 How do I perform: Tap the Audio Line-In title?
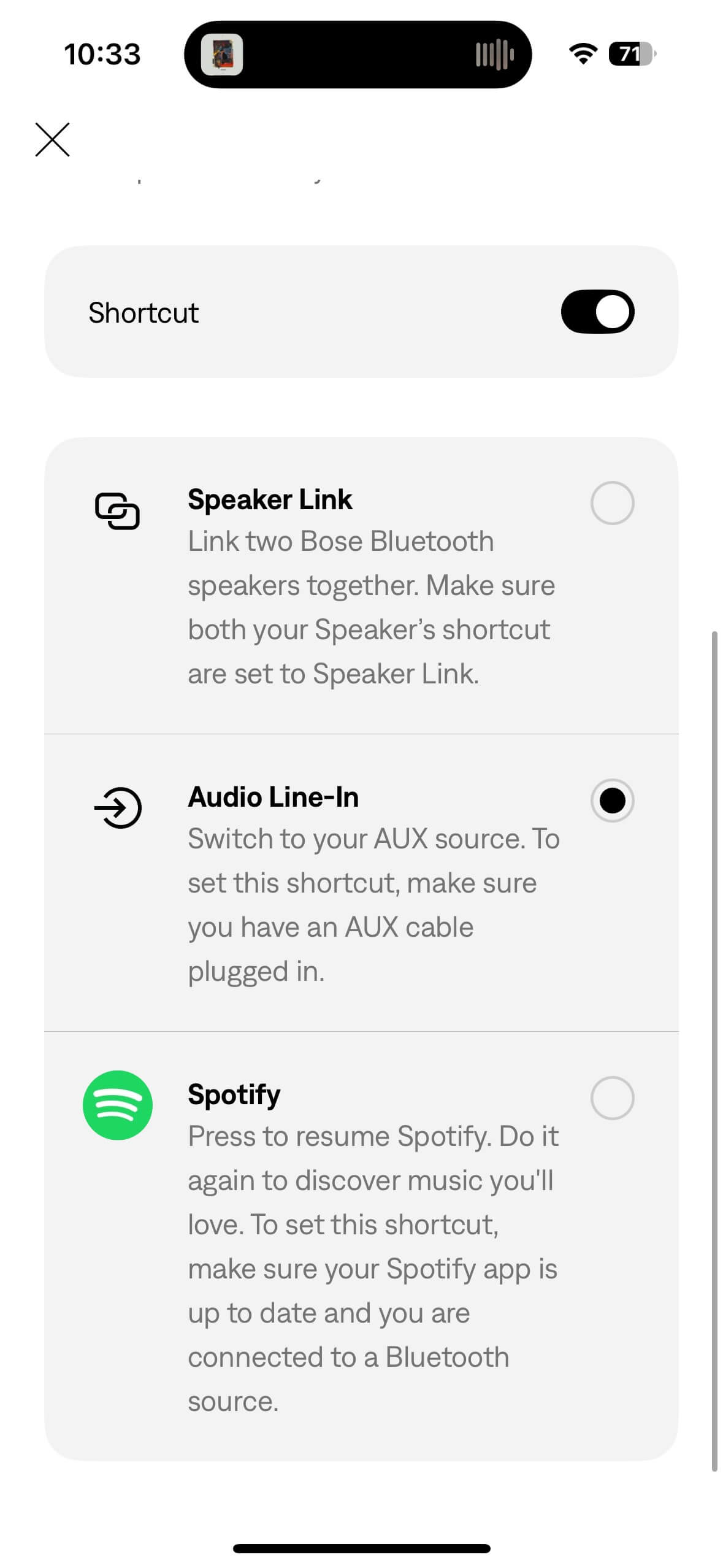click(x=274, y=797)
